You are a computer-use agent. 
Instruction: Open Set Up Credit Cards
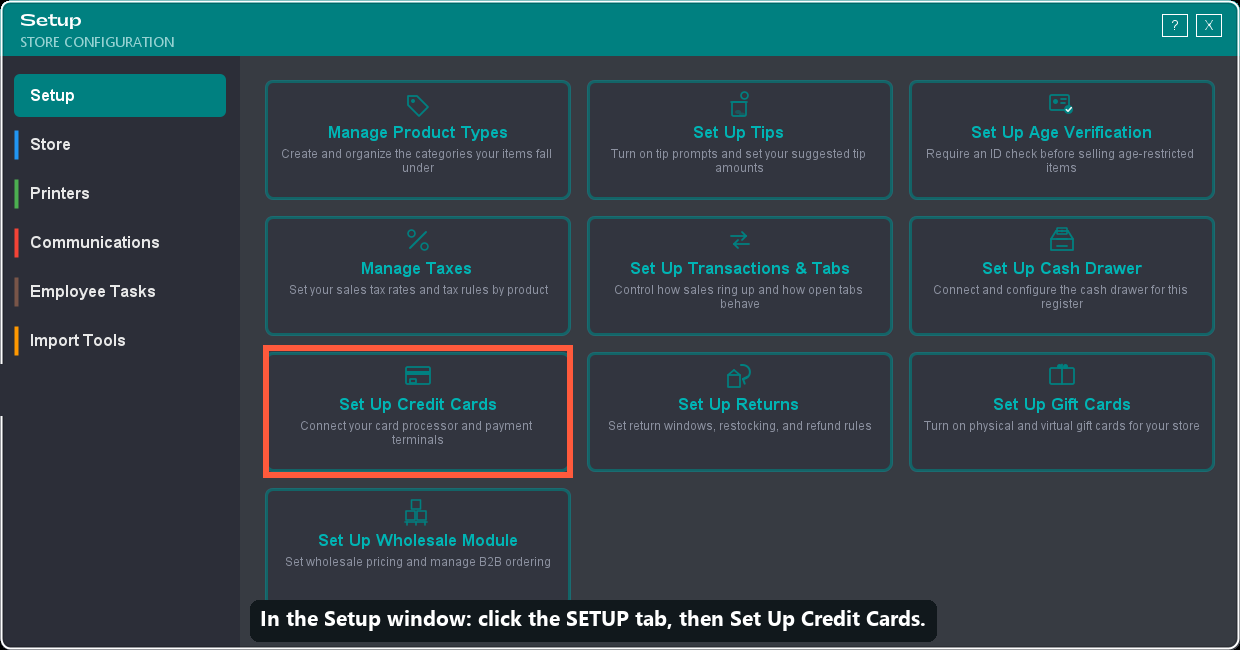(x=418, y=412)
